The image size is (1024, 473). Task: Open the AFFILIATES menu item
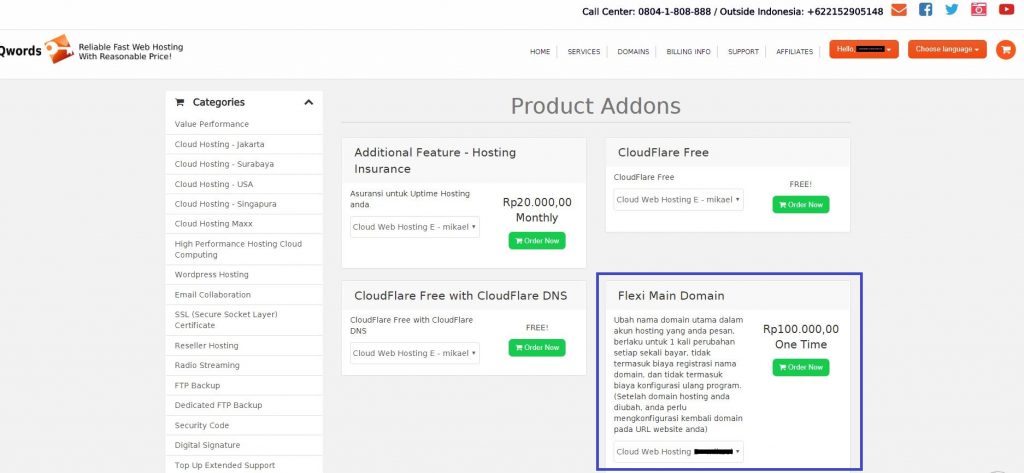pyautogui.click(x=794, y=52)
